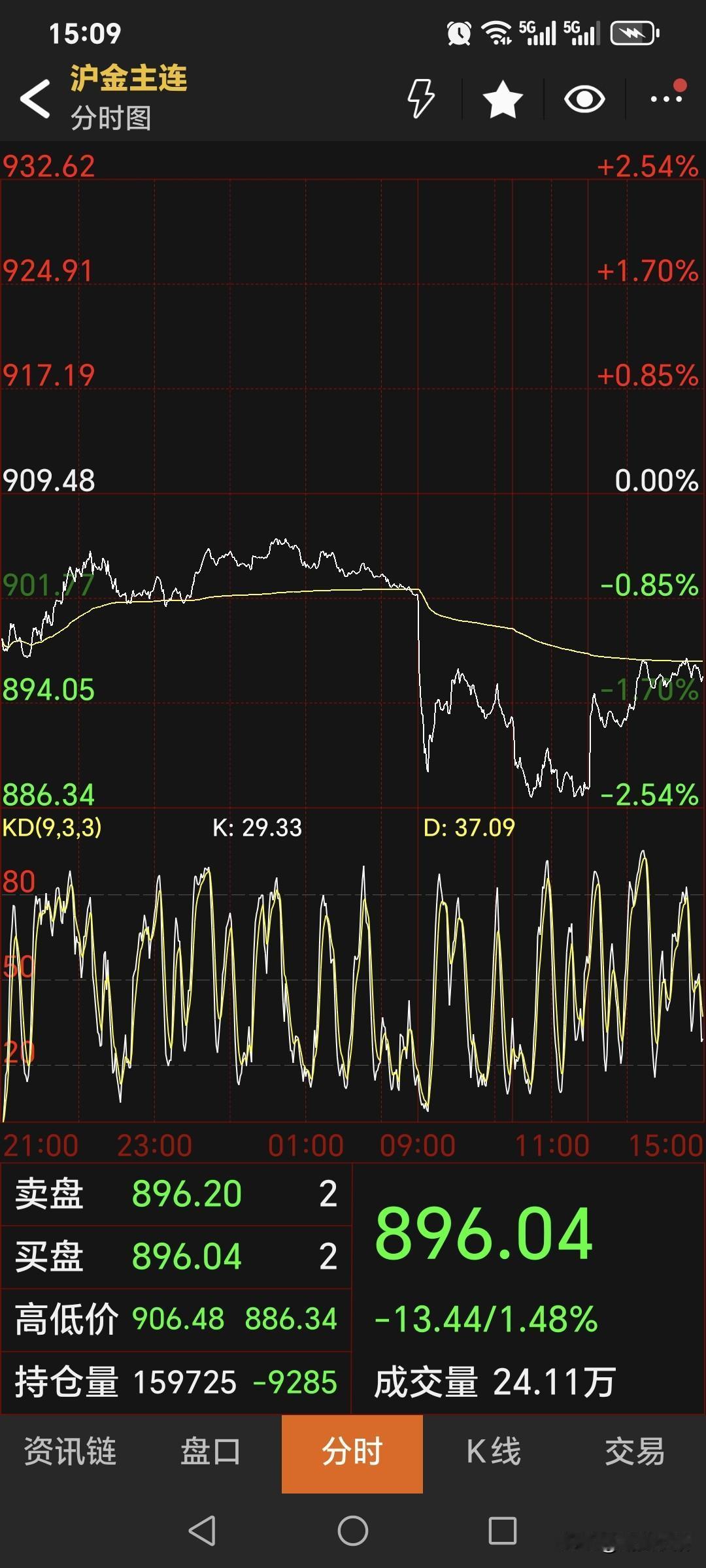Tap the battery charging status icon

point(635,33)
